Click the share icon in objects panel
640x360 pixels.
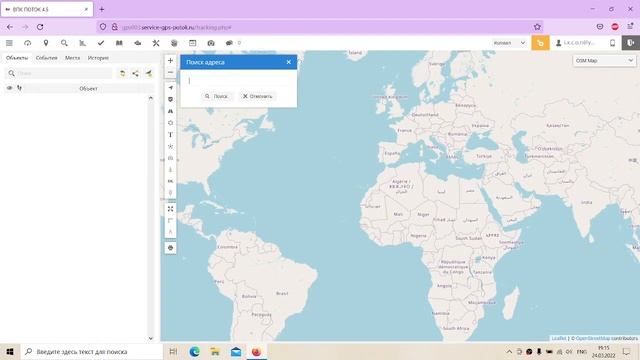pos(136,73)
